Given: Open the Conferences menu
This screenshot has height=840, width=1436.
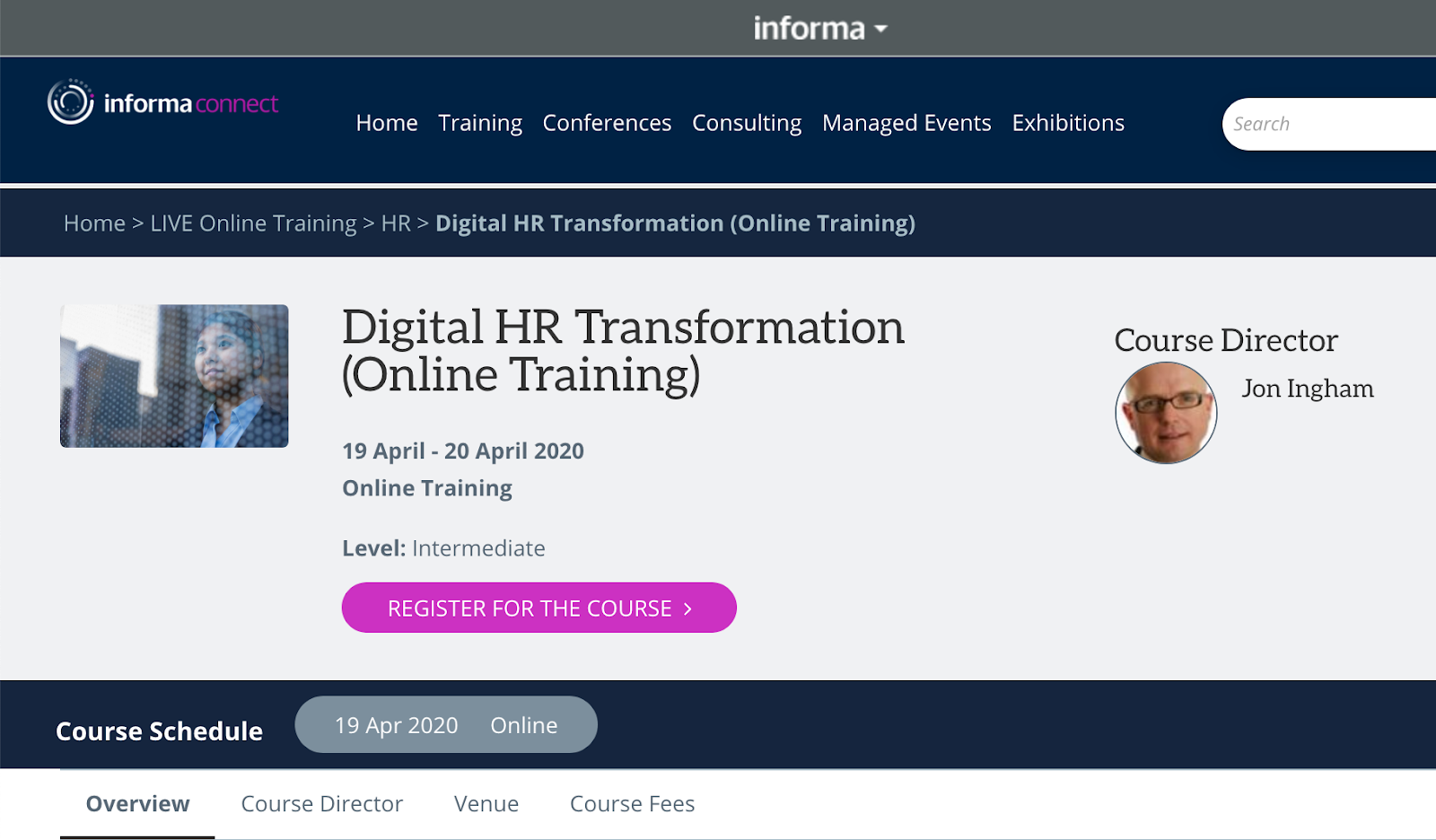Looking at the screenshot, I should click(x=607, y=123).
